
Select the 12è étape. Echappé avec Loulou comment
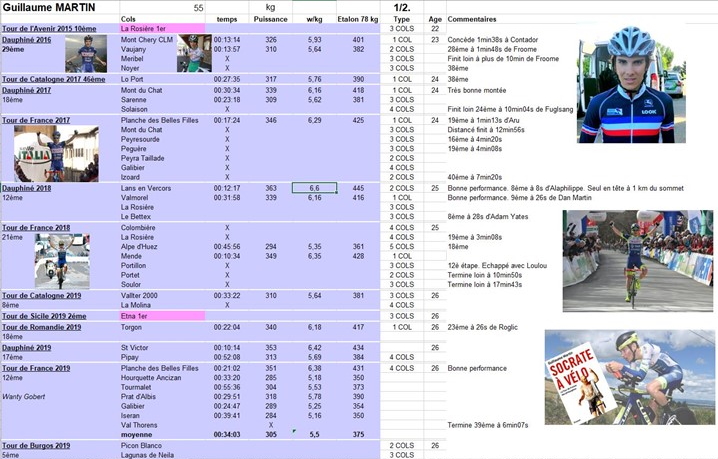coord(497,266)
